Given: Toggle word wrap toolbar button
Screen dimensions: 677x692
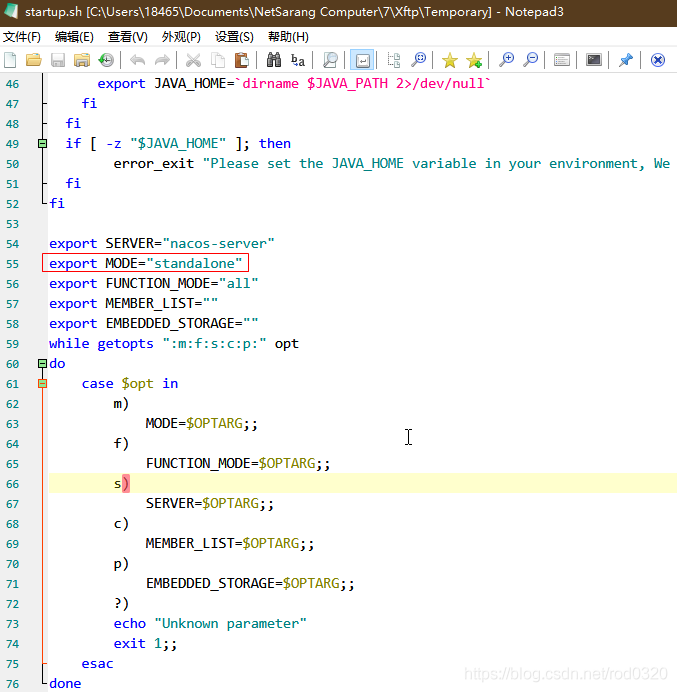Looking at the screenshot, I should pos(362,60).
